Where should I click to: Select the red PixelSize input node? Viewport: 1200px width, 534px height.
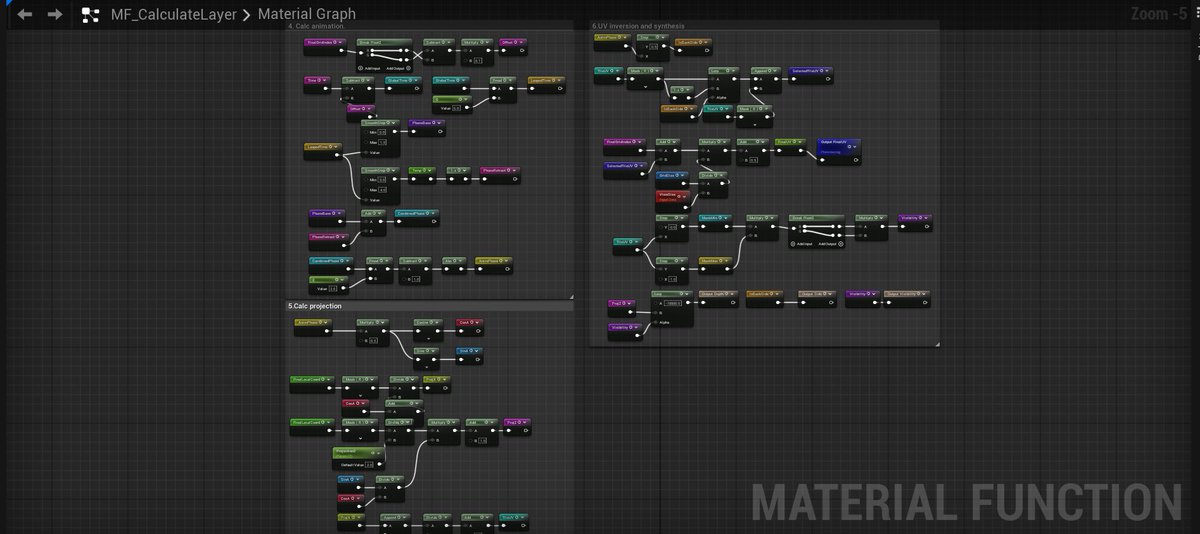pos(673,201)
